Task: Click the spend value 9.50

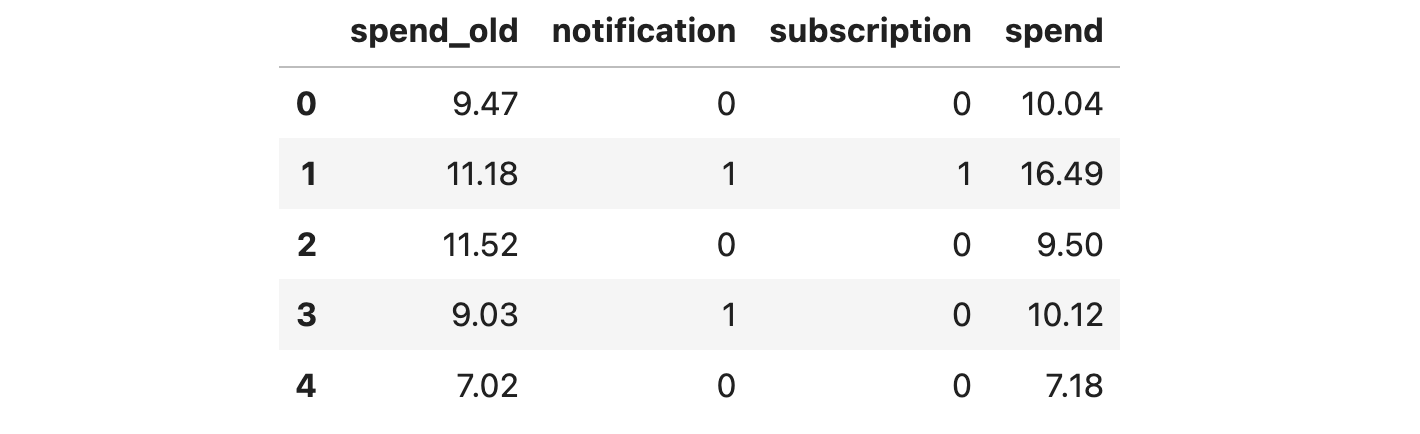Action: (x=1070, y=245)
